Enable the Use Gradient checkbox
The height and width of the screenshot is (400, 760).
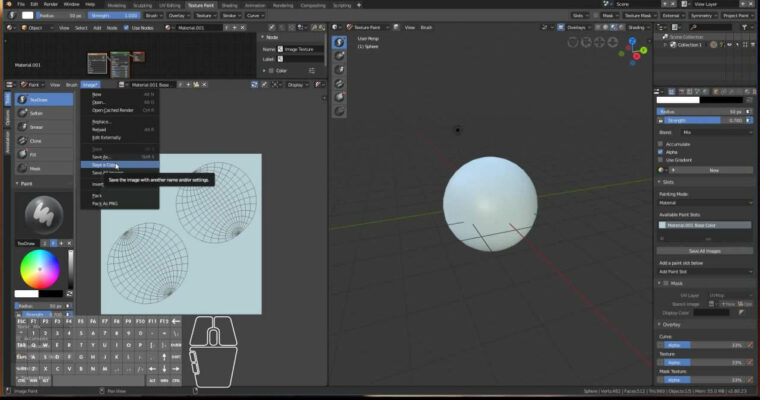(660, 160)
